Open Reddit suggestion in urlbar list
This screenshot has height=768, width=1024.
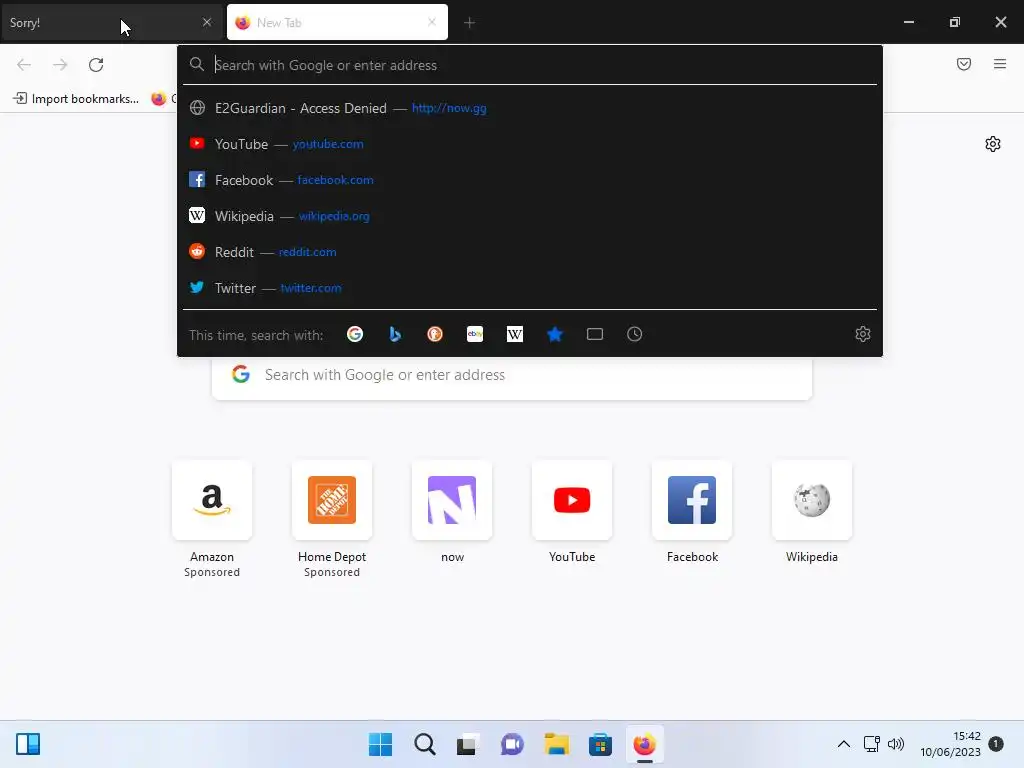coord(530,252)
